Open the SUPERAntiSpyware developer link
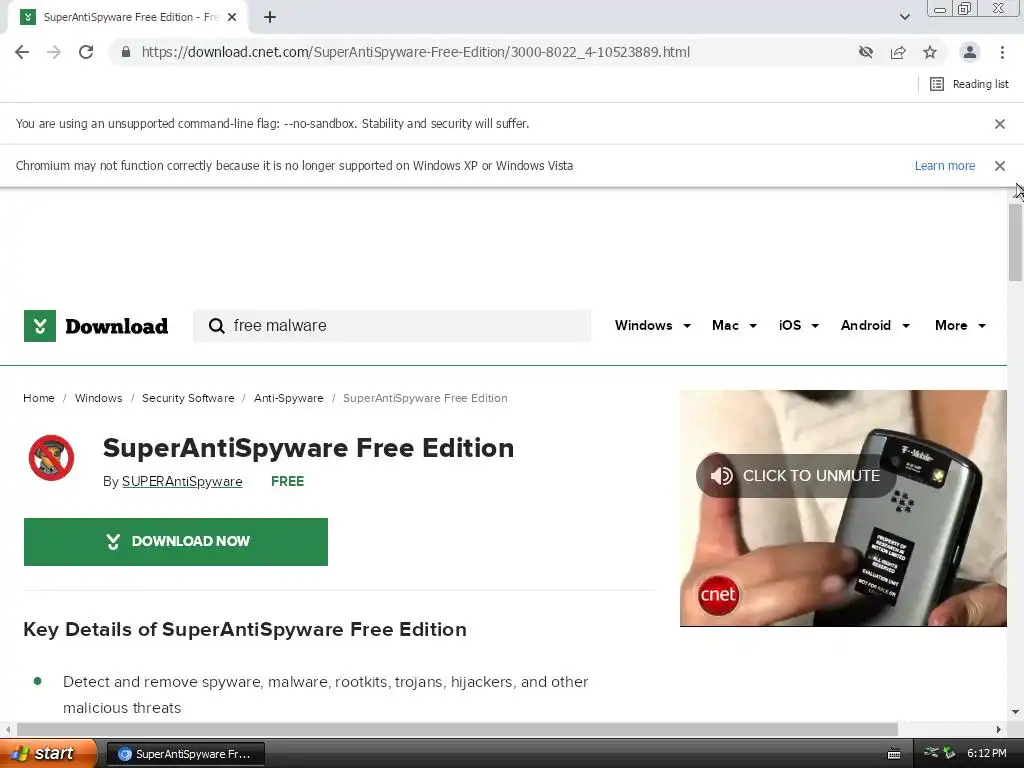 point(182,482)
